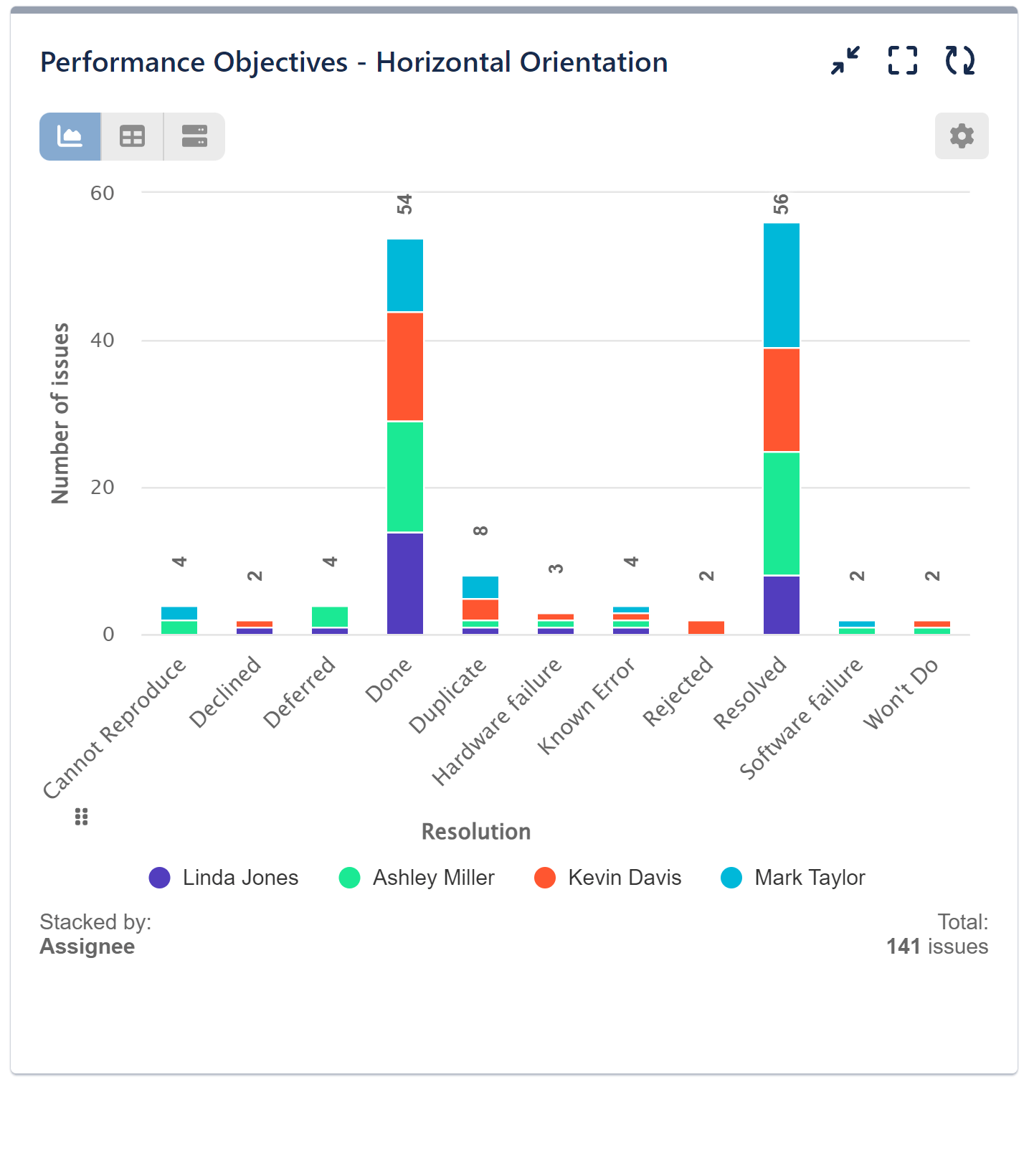The width and height of the screenshot is (1029, 1176).
Task: Toggle Linda Jones series in the legend
Action: 224,877
